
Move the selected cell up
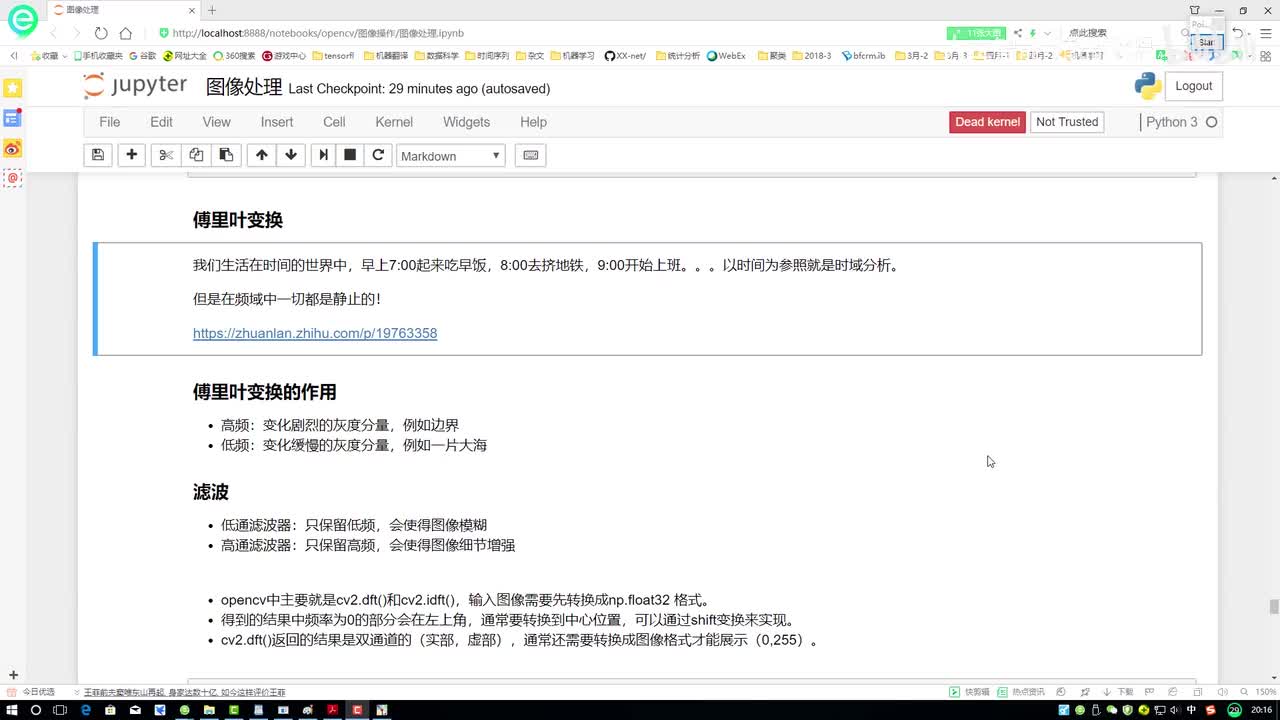(x=262, y=155)
